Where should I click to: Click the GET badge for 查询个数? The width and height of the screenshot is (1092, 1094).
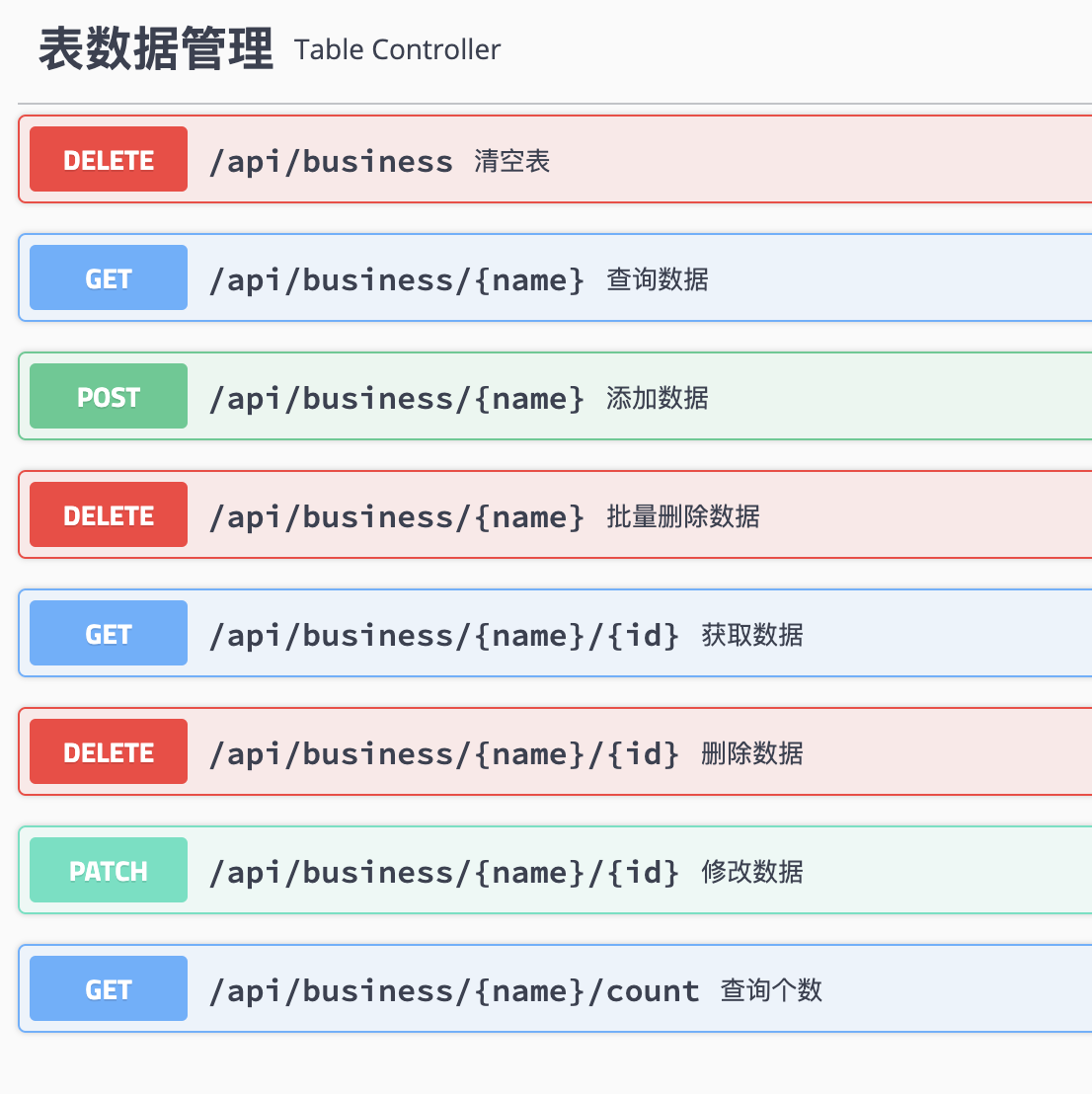[x=109, y=989]
